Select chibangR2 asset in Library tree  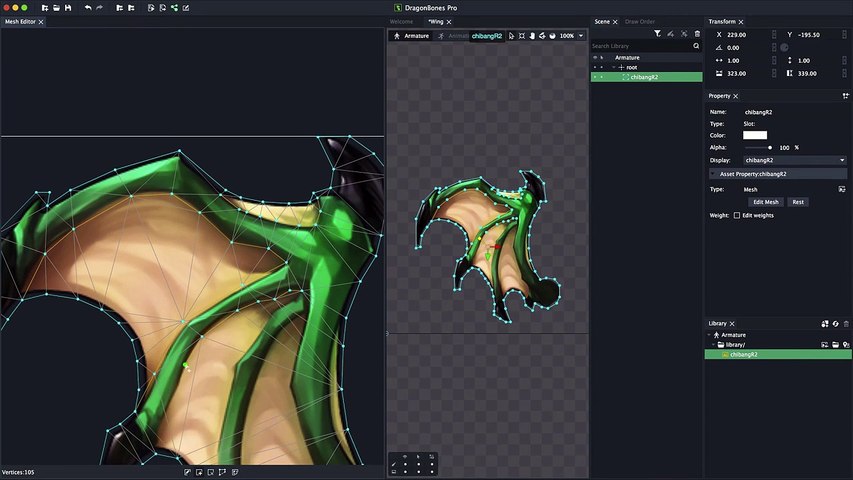(x=778, y=354)
